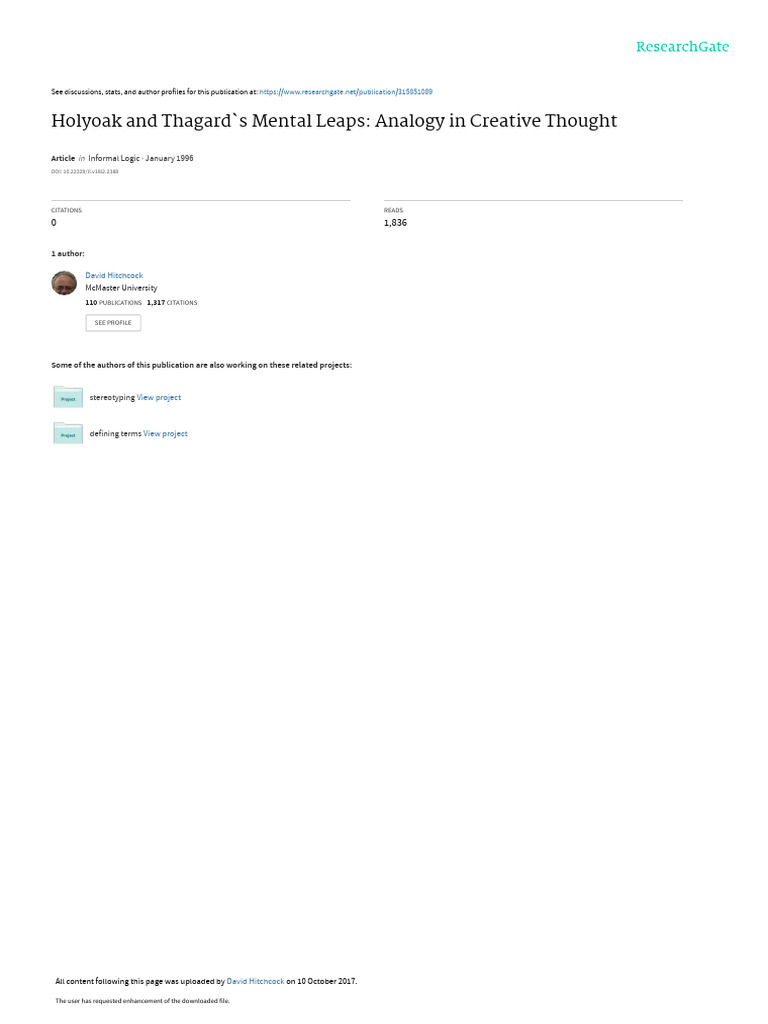The width and height of the screenshot is (768, 1024).
Task: Open View project link for stereotyping
Action: tap(159, 397)
